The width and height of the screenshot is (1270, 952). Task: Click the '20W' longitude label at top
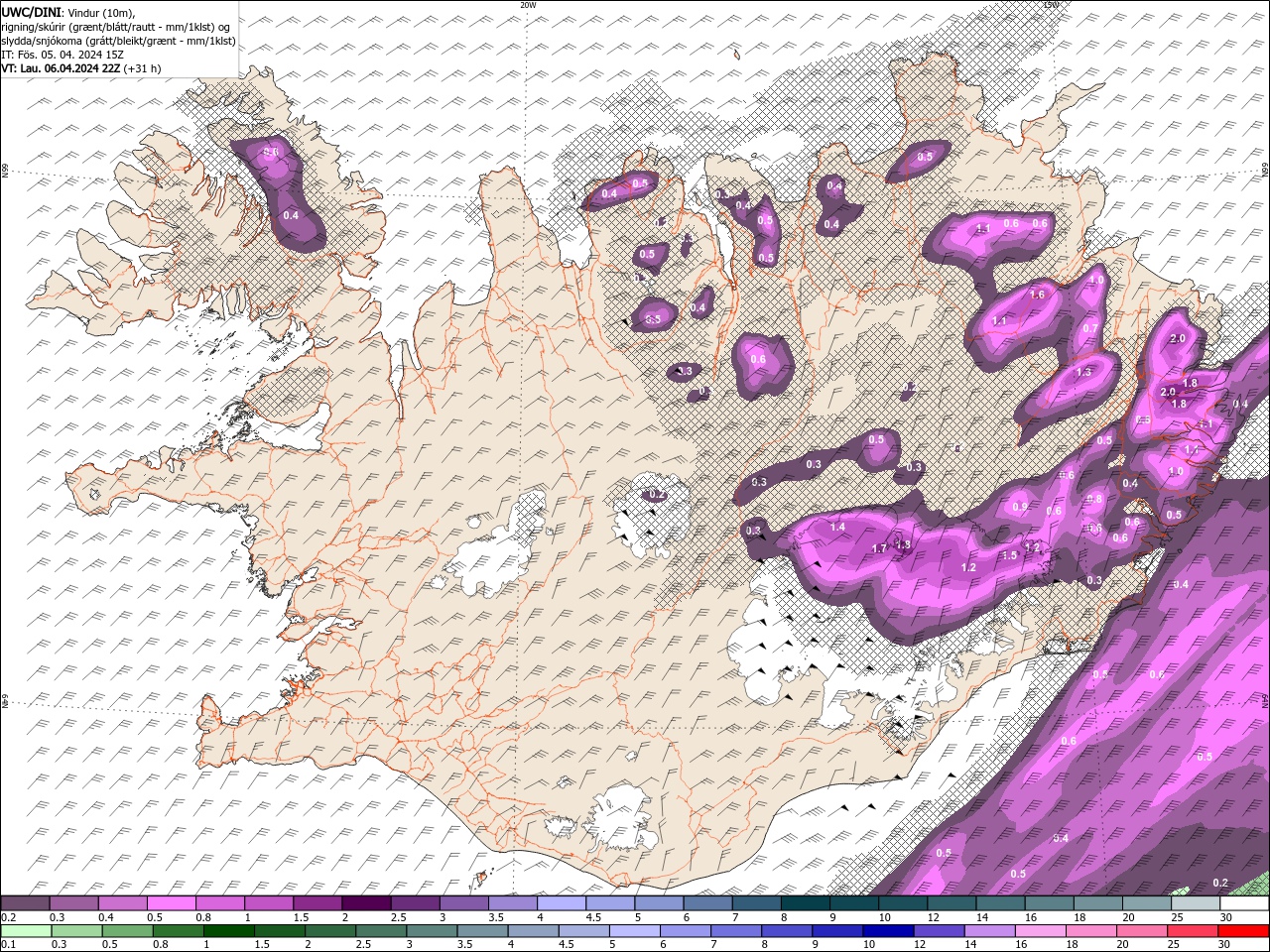(528, 5)
